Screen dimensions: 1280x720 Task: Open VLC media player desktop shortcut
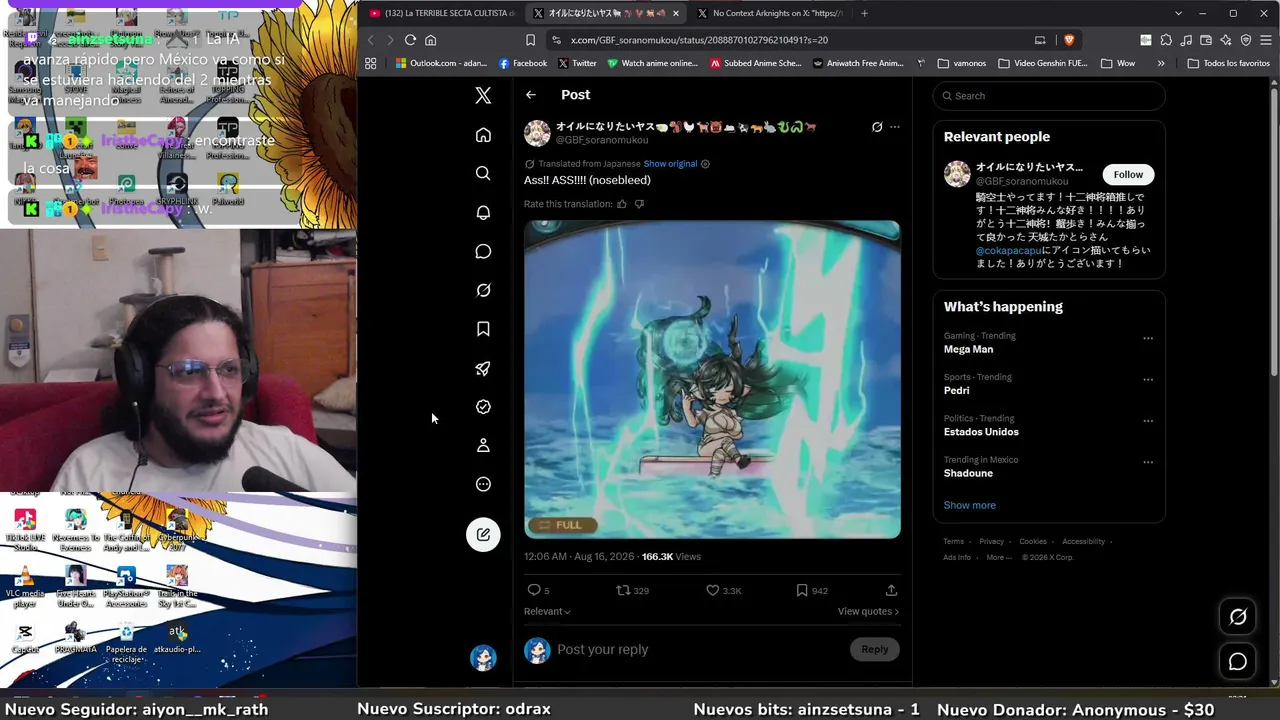pyautogui.click(x=26, y=587)
